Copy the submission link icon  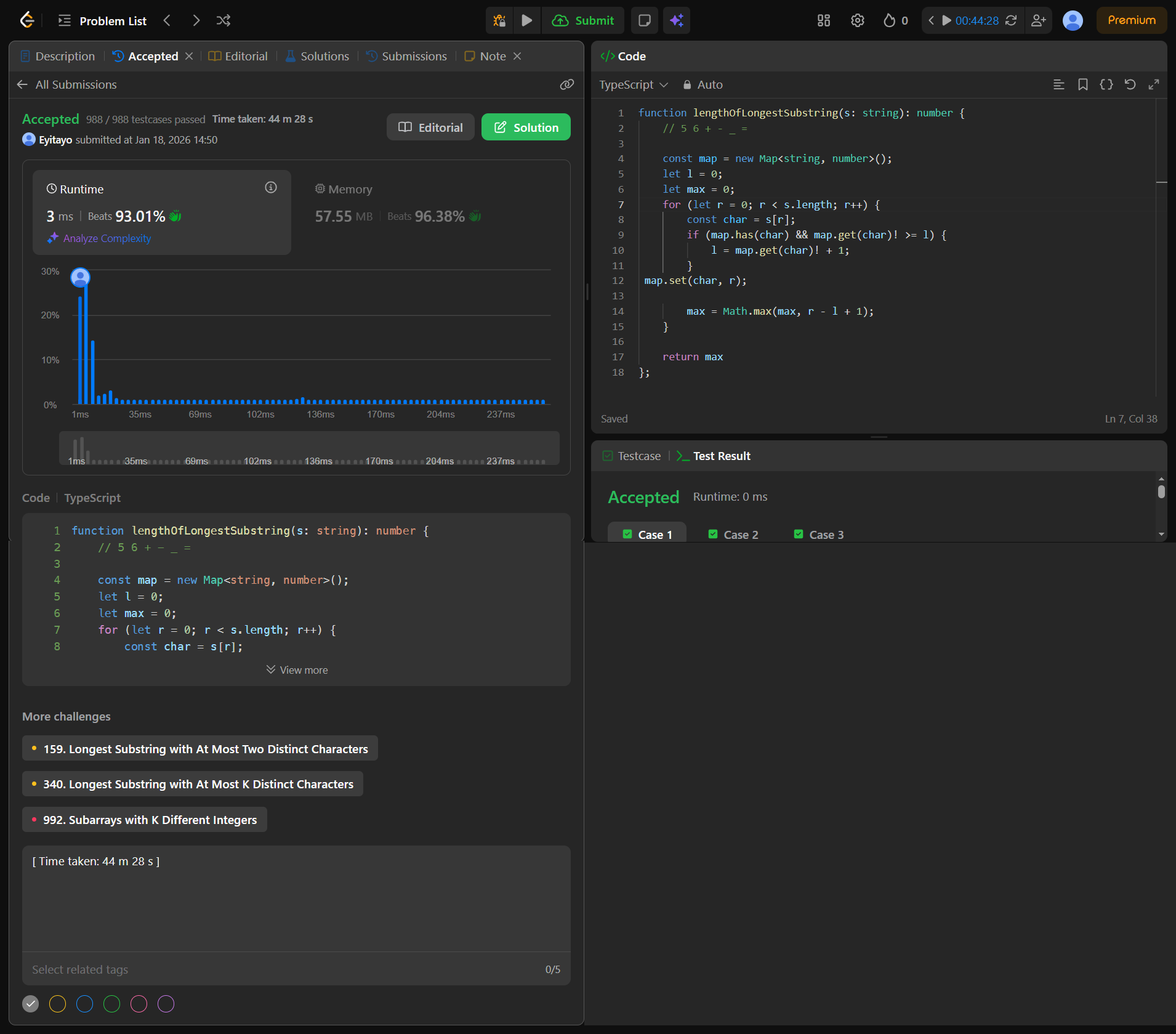tap(566, 84)
